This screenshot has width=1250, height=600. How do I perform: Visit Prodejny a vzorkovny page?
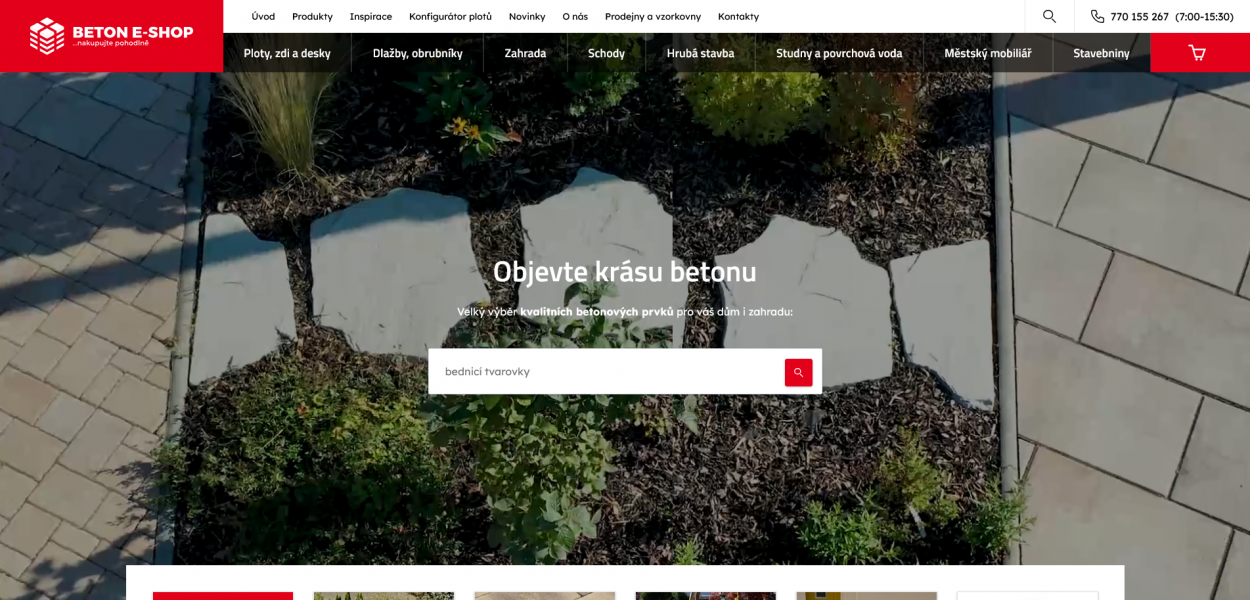653,16
